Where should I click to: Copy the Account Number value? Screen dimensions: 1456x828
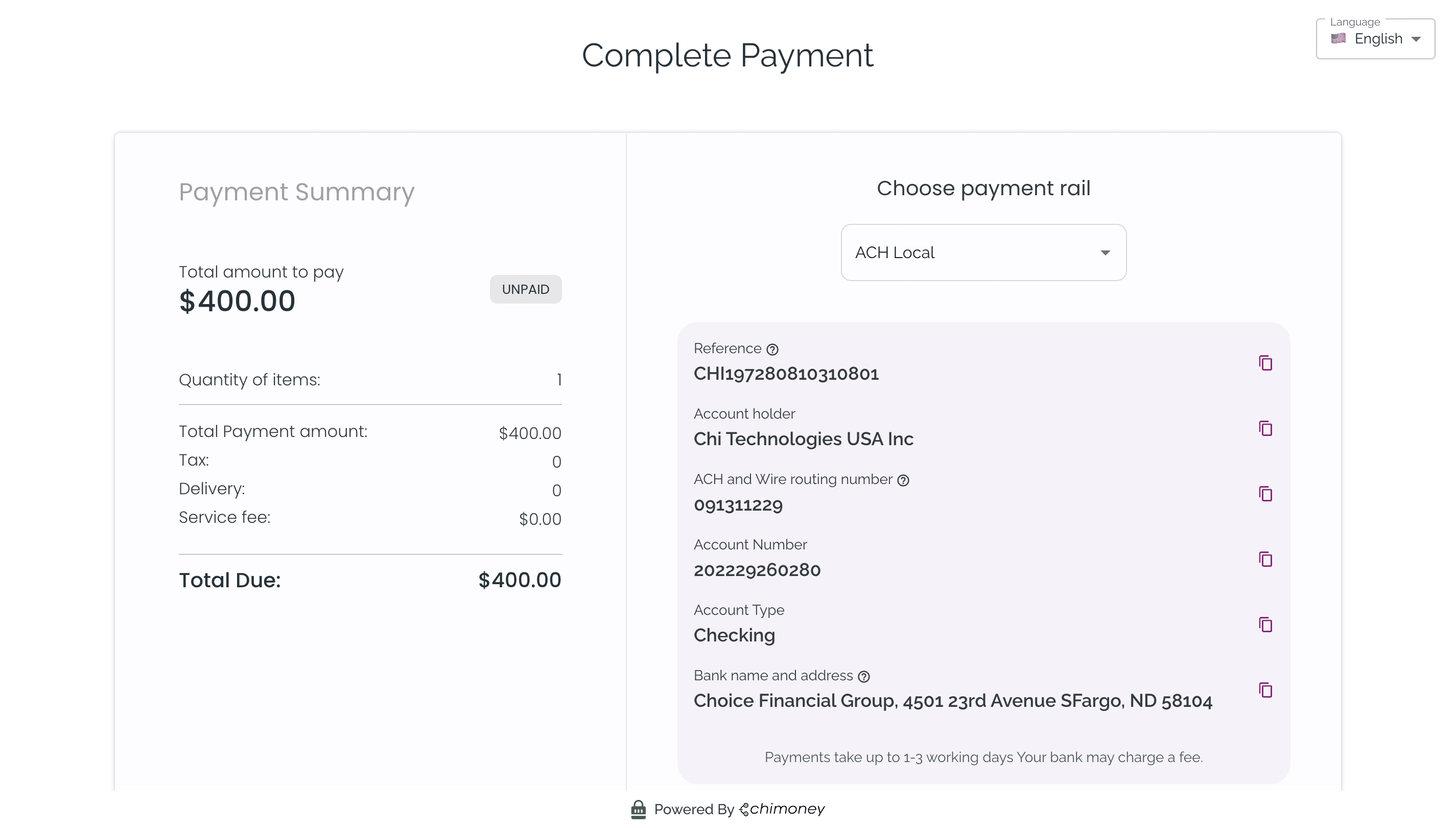pyautogui.click(x=1265, y=559)
